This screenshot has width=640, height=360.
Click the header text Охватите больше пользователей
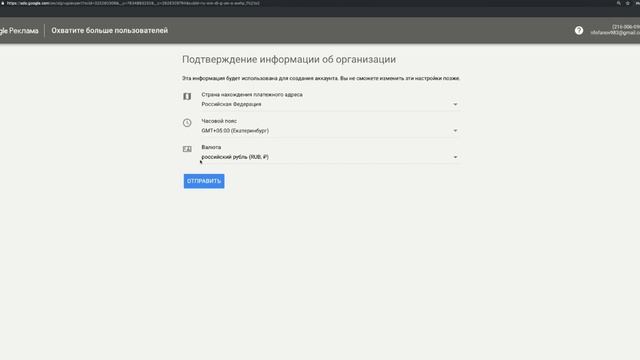point(109,31)
